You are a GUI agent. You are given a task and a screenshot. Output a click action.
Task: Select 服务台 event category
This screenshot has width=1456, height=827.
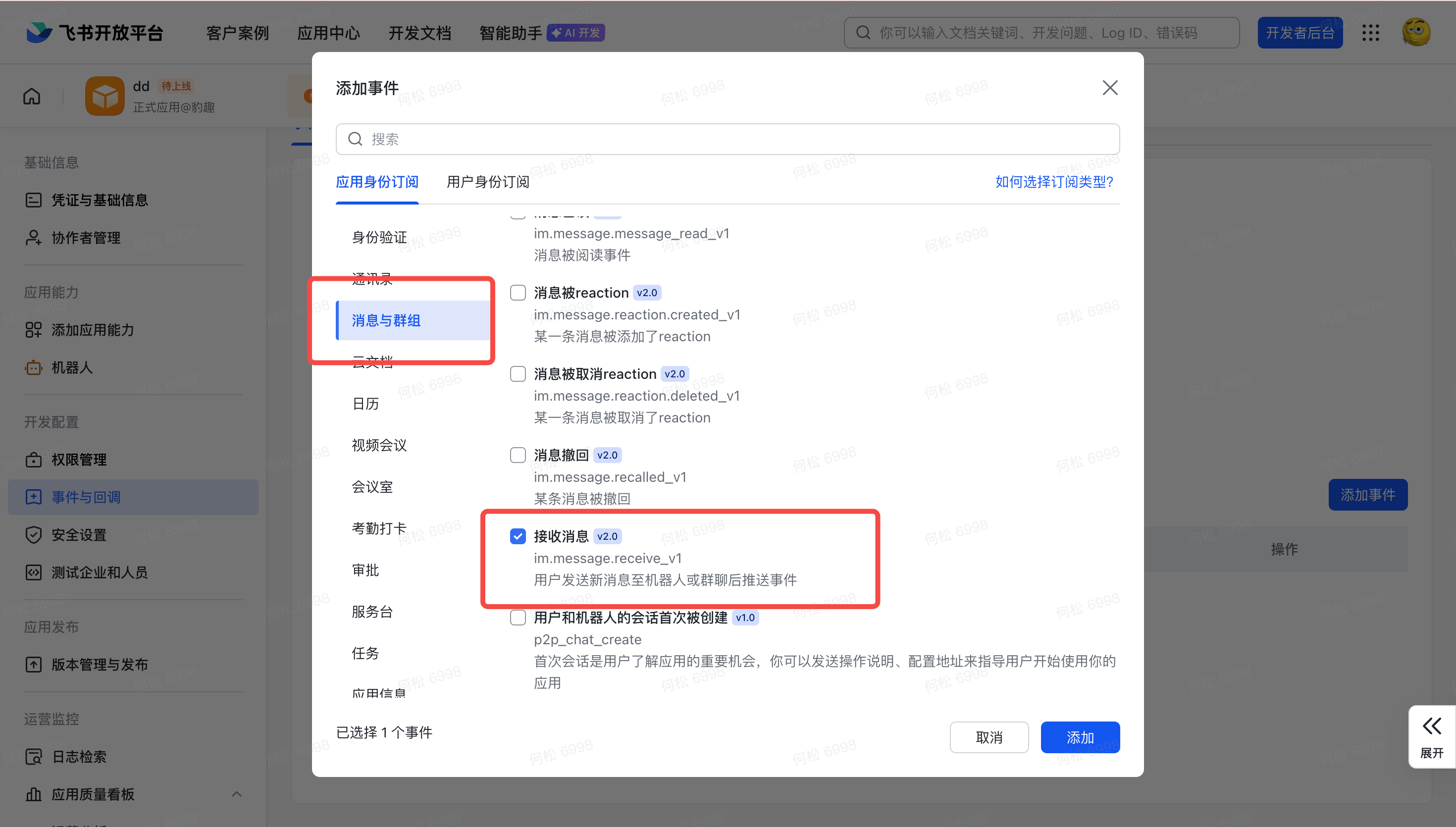372,612
